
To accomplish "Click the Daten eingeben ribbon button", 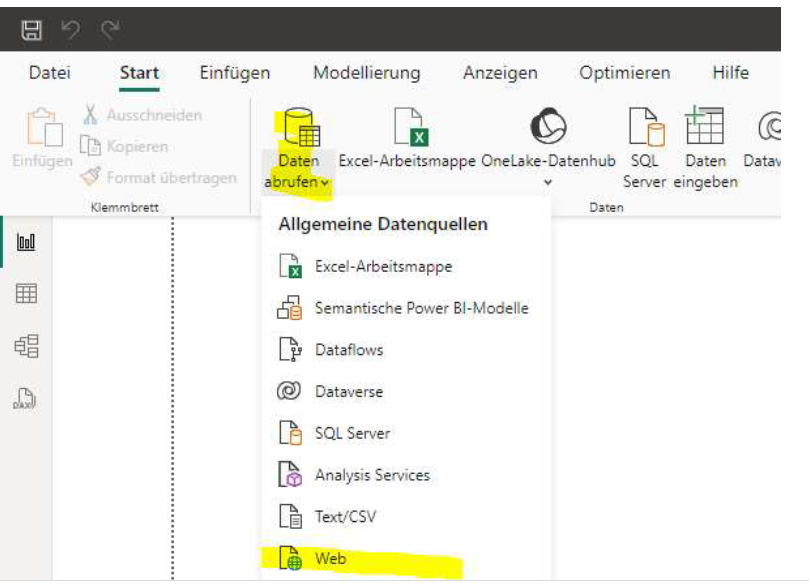I will pyautogui.click(x=705, y=149).
